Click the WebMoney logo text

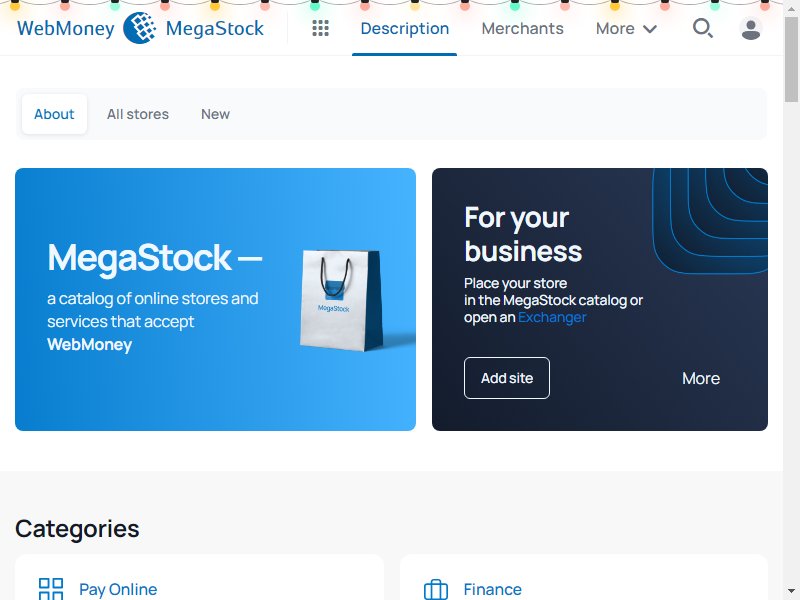coord(66,28)
